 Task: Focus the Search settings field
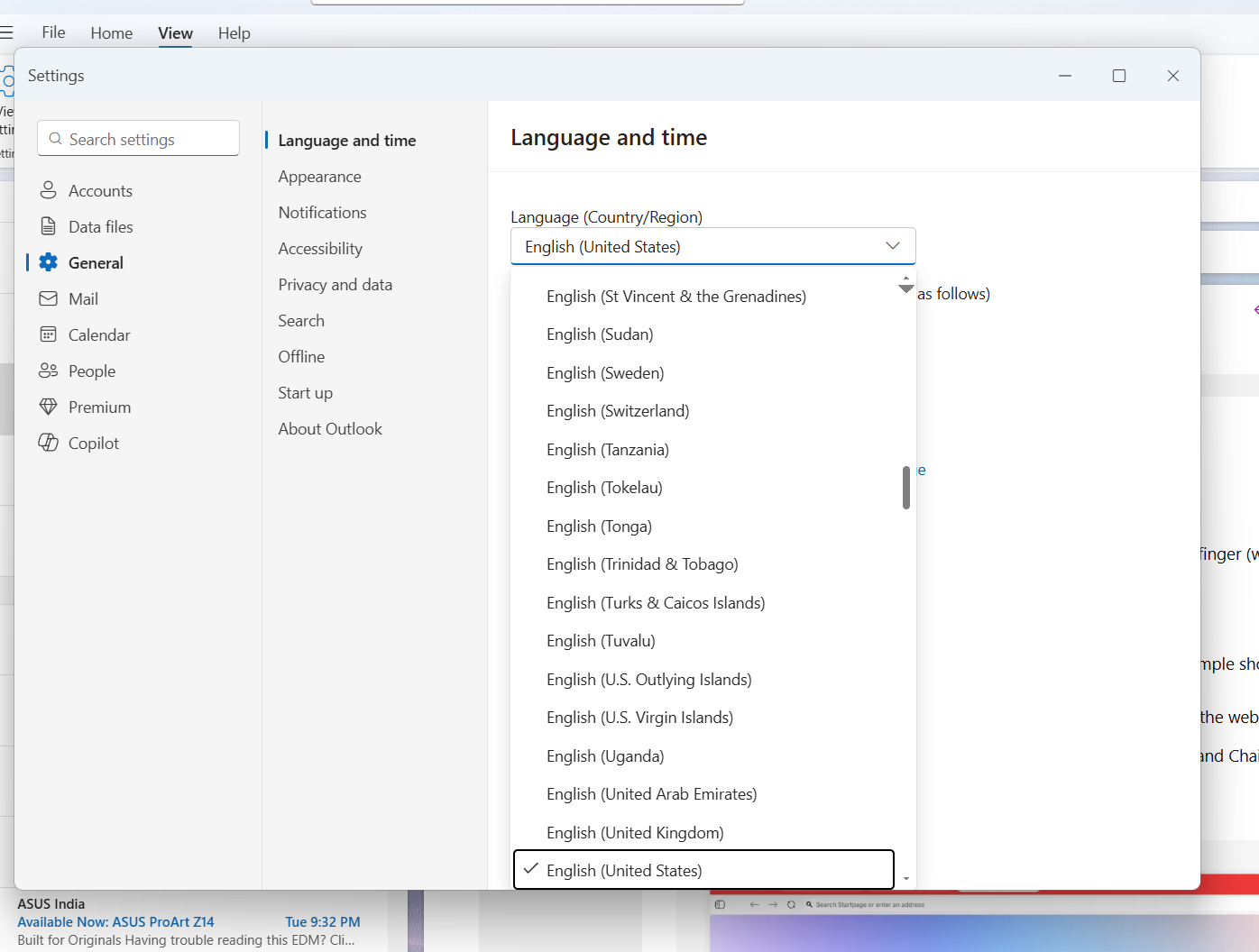pos(138,139)
